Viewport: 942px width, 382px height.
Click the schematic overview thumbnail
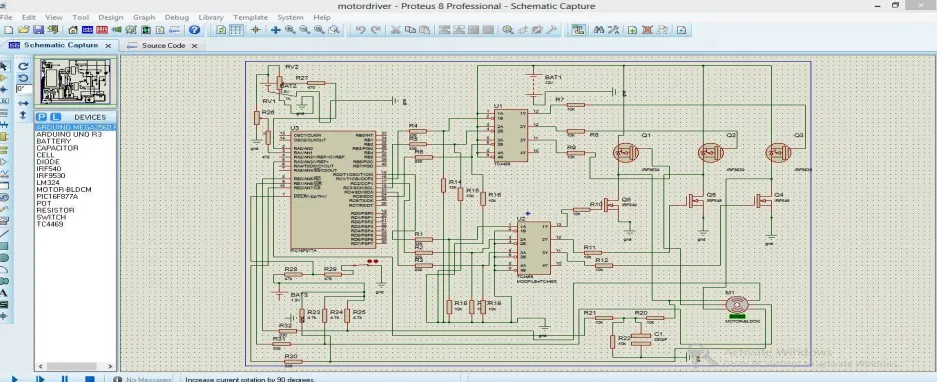click(x=75, y=82)
